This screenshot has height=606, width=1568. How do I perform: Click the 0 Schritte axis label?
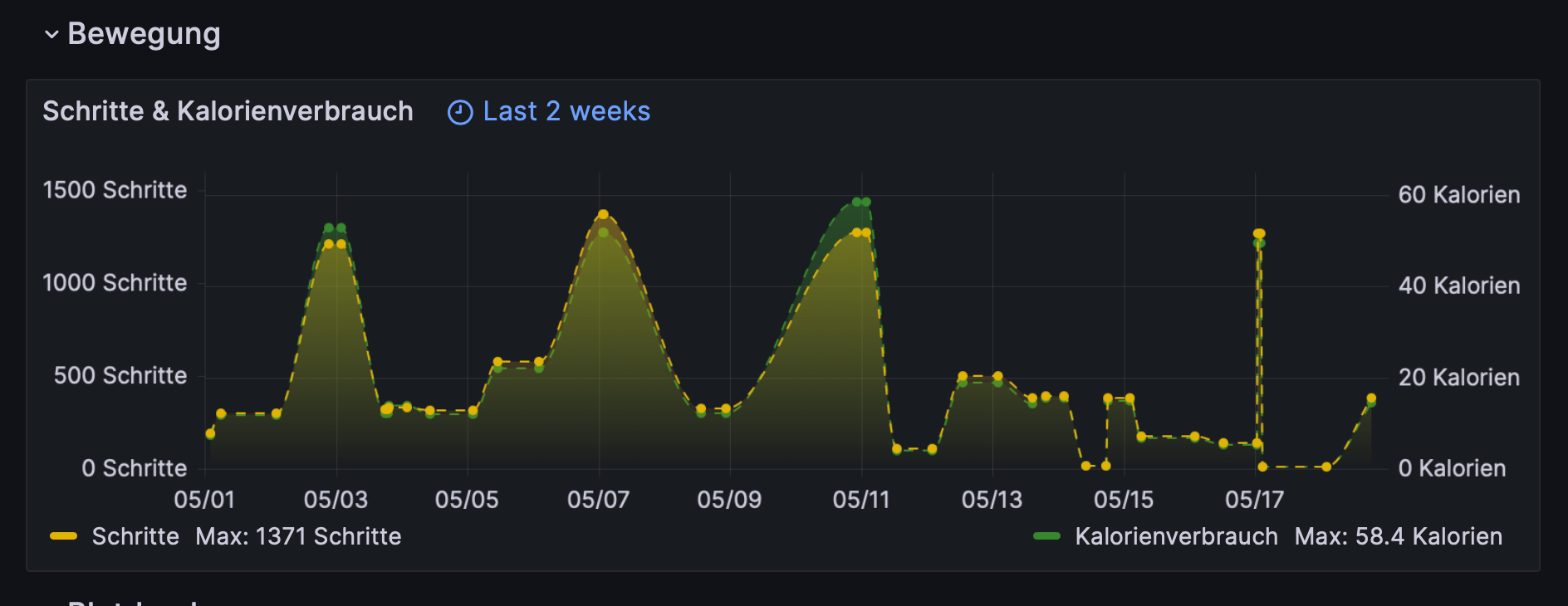pos(135,468)
